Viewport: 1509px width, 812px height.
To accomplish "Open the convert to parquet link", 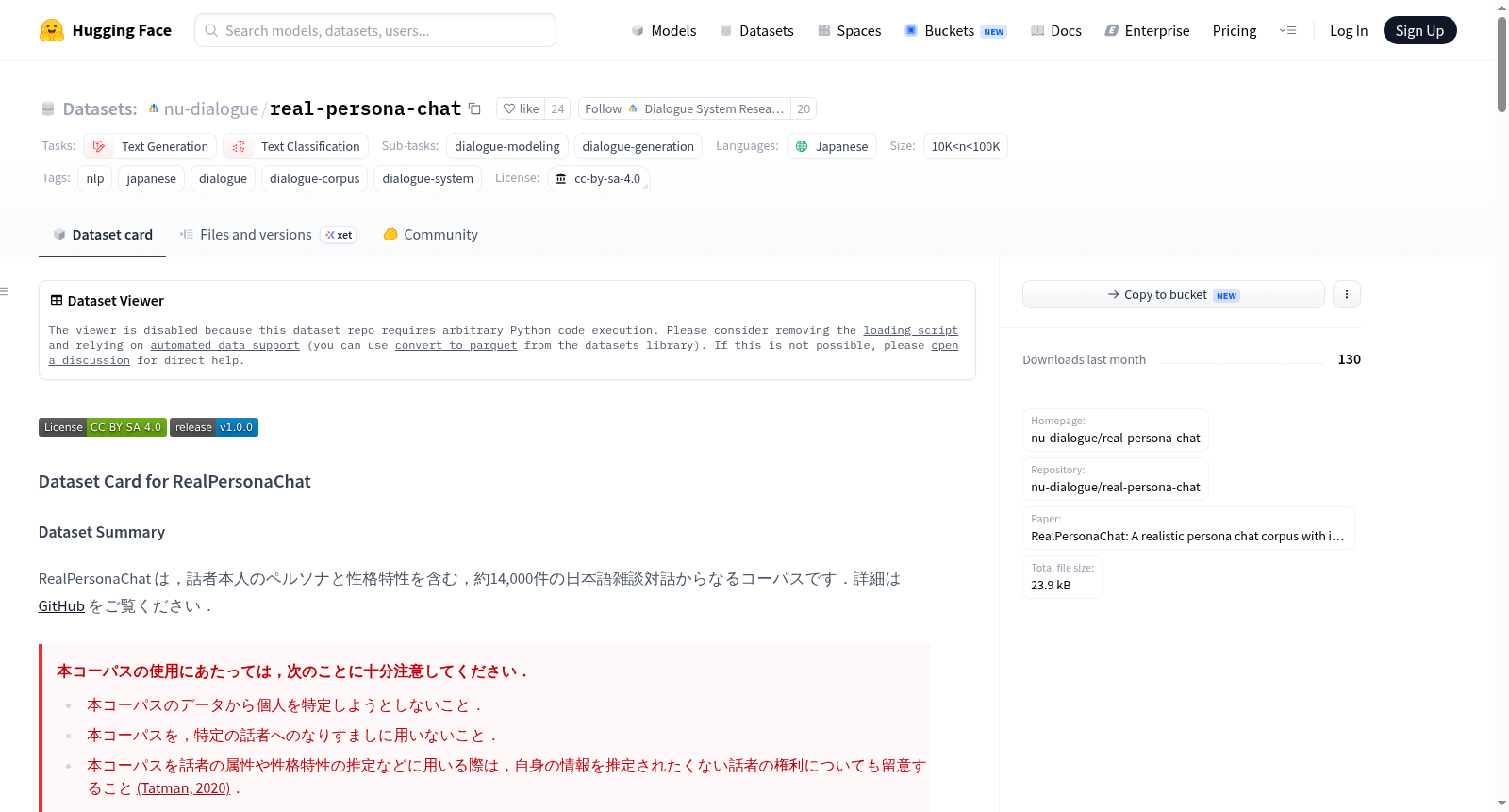I will click(x=456, y=345).
